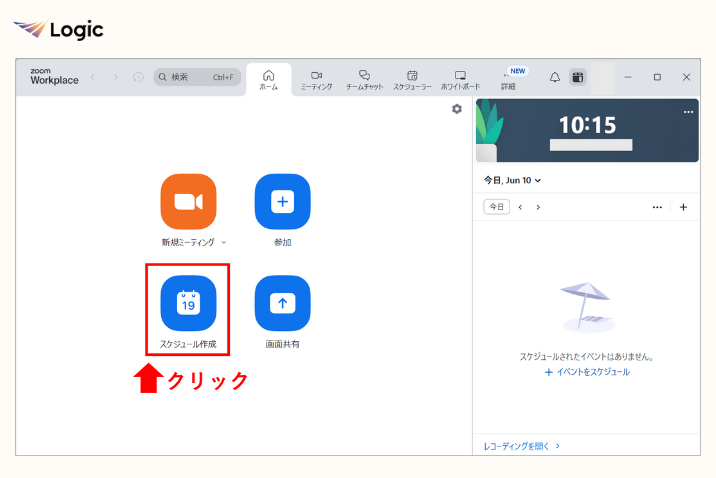The image size is (716, 478).
Task: Click the 画面共有 upward arrow icon
Action: click(x=282, y=303)
